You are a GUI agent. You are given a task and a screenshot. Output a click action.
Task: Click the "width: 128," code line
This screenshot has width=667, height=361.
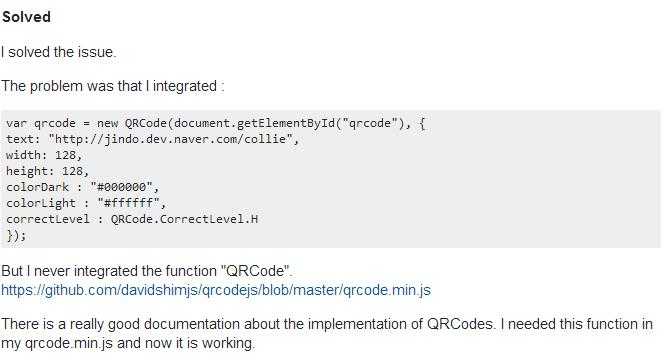coord(44,155)
